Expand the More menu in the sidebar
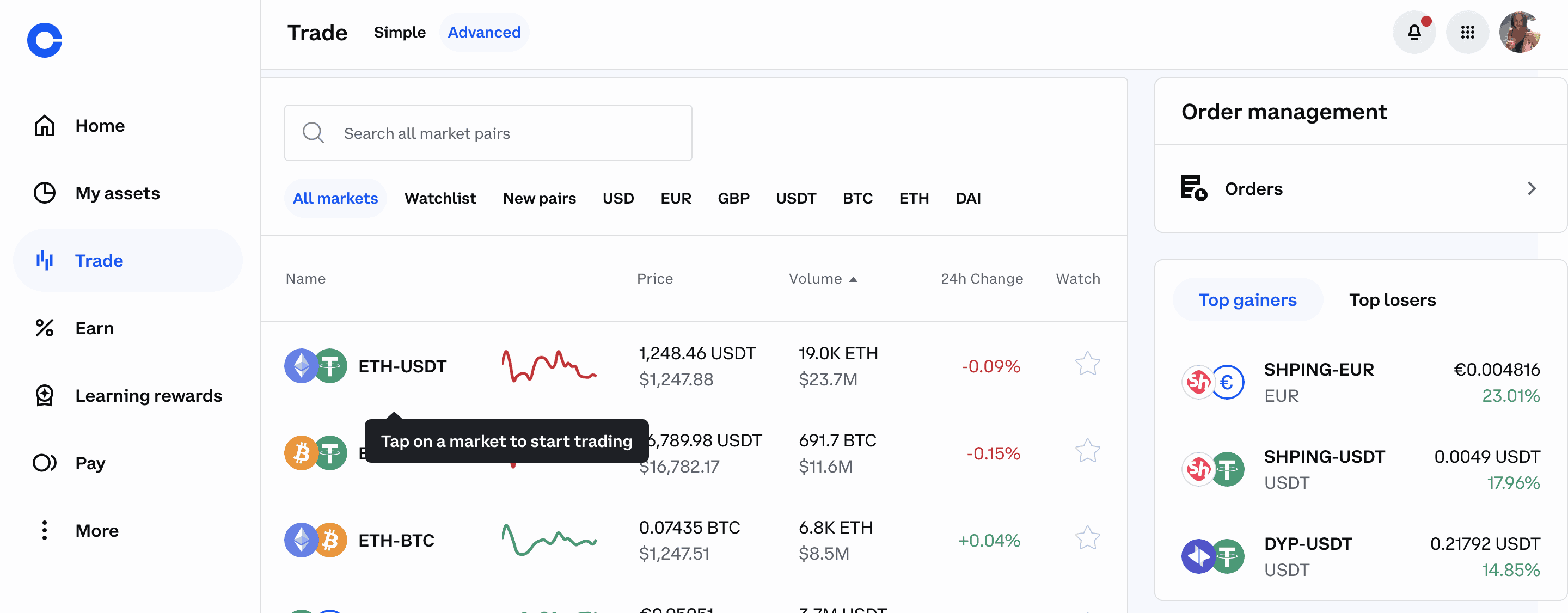 pos(128,531)
